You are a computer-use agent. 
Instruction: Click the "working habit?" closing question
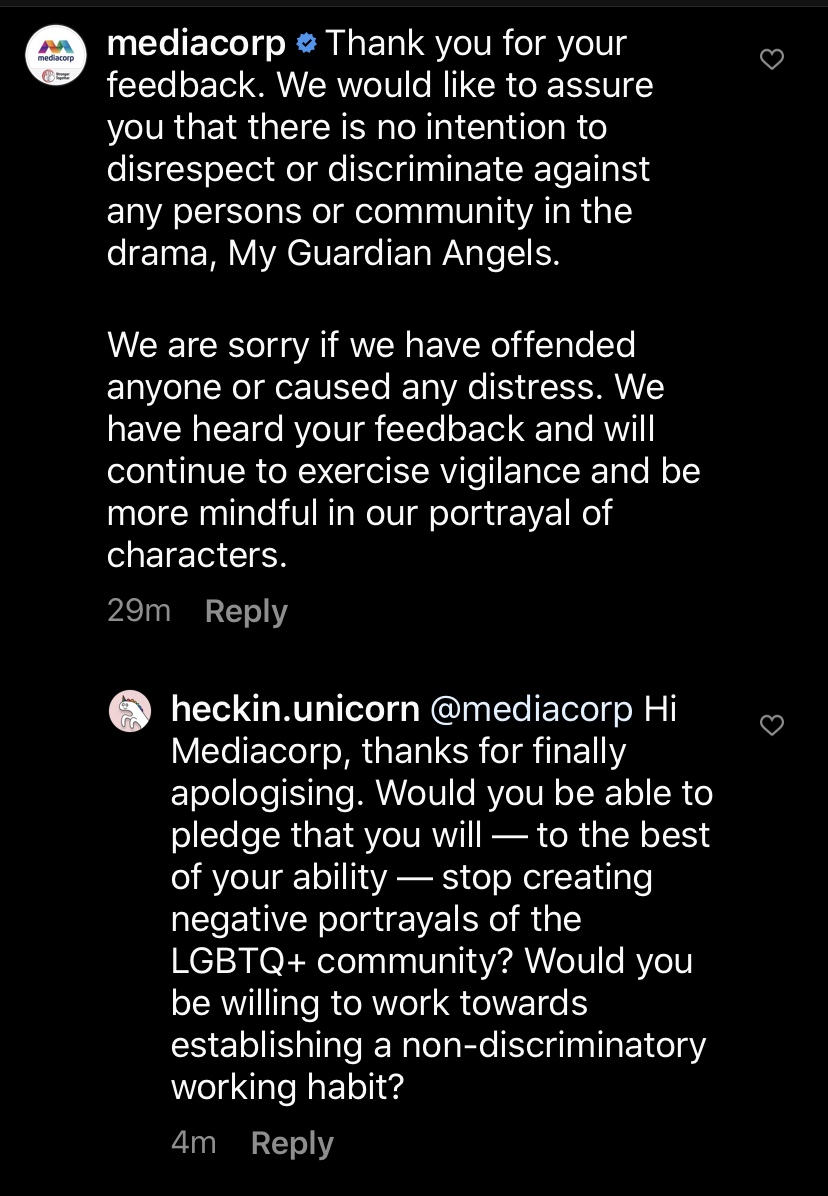(287, 1087)
